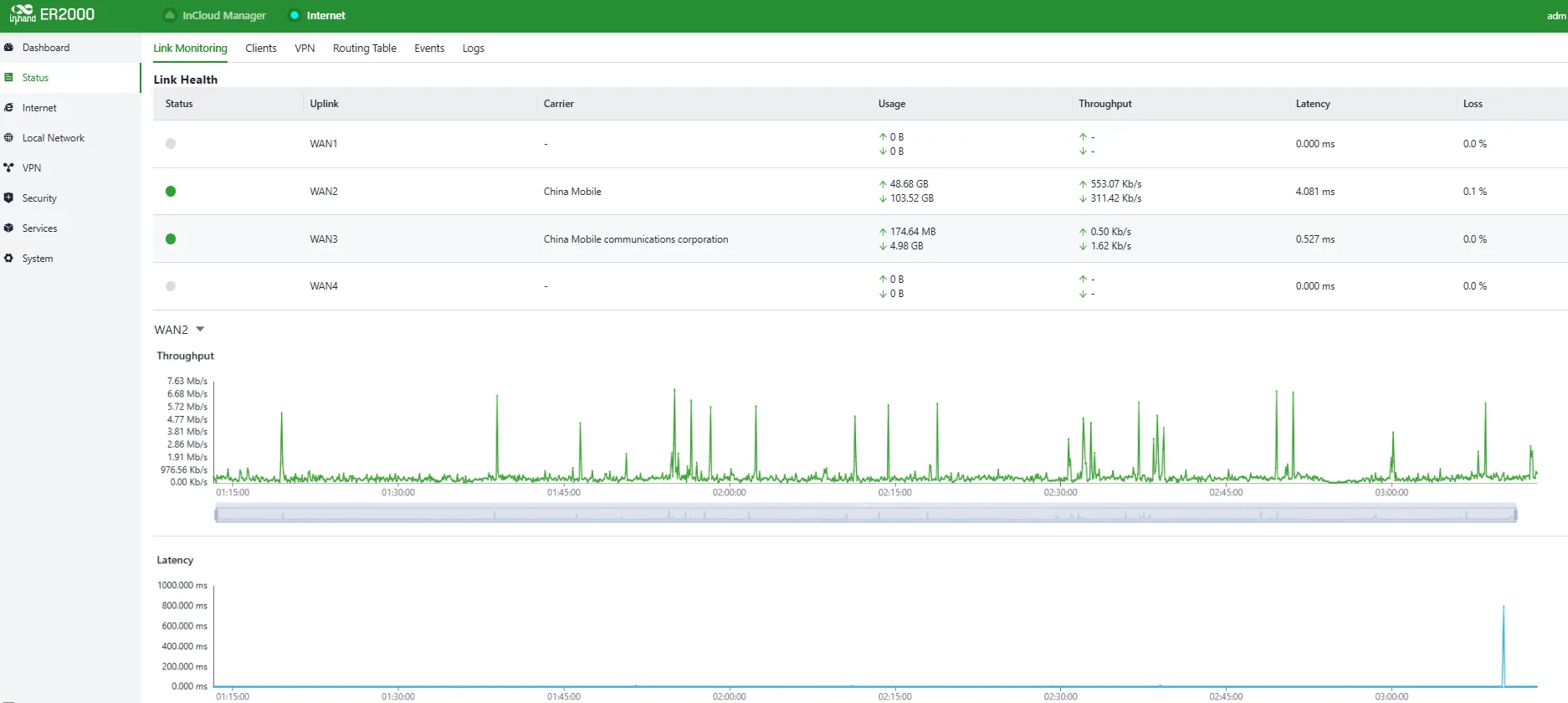This screenshot has width=1568, height=703.
Task: Click the Dashboard sidebar icon
Action: coord(8,48)
